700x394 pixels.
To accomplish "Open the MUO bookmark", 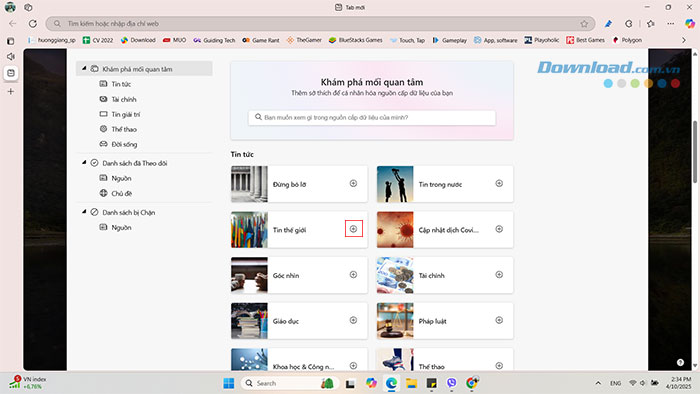I will (x=175, y=40).
